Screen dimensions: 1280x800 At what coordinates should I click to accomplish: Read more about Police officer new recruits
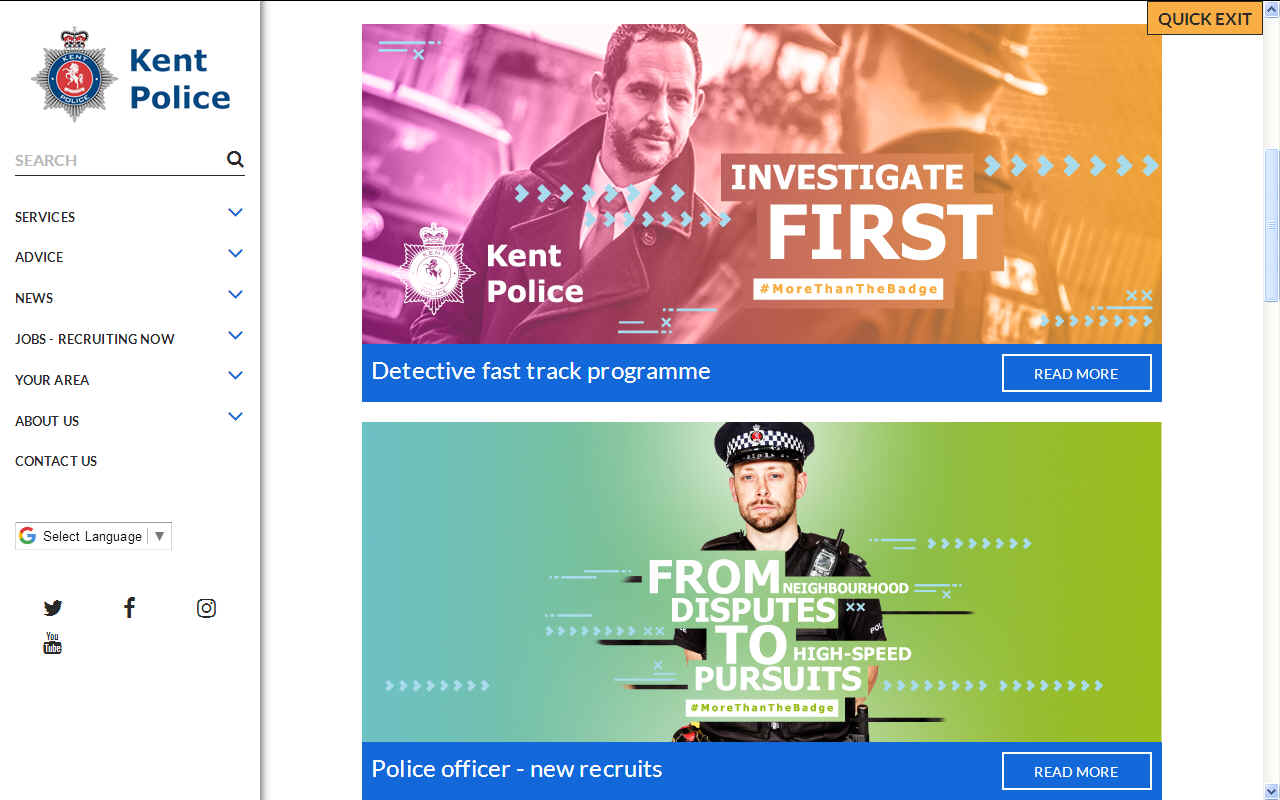1076,771
